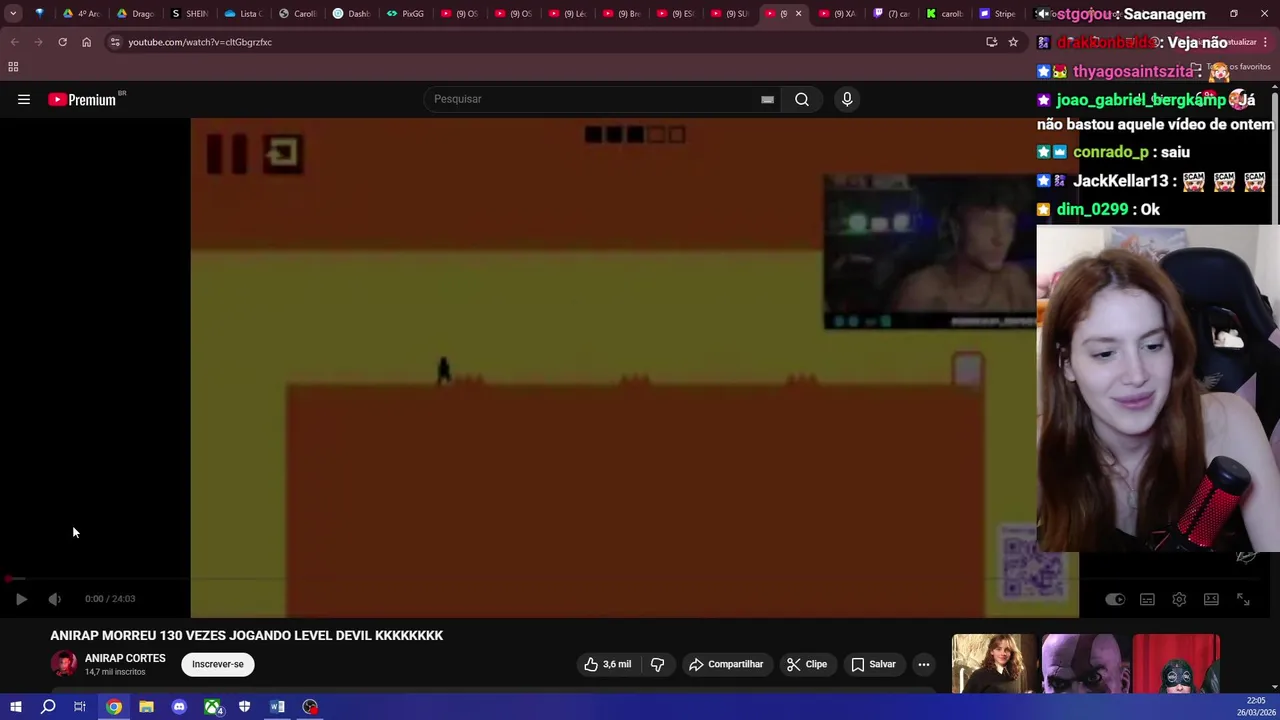
Task: Click the 14,7 mil inscritos subscriber count
Action: pos(115,672)
